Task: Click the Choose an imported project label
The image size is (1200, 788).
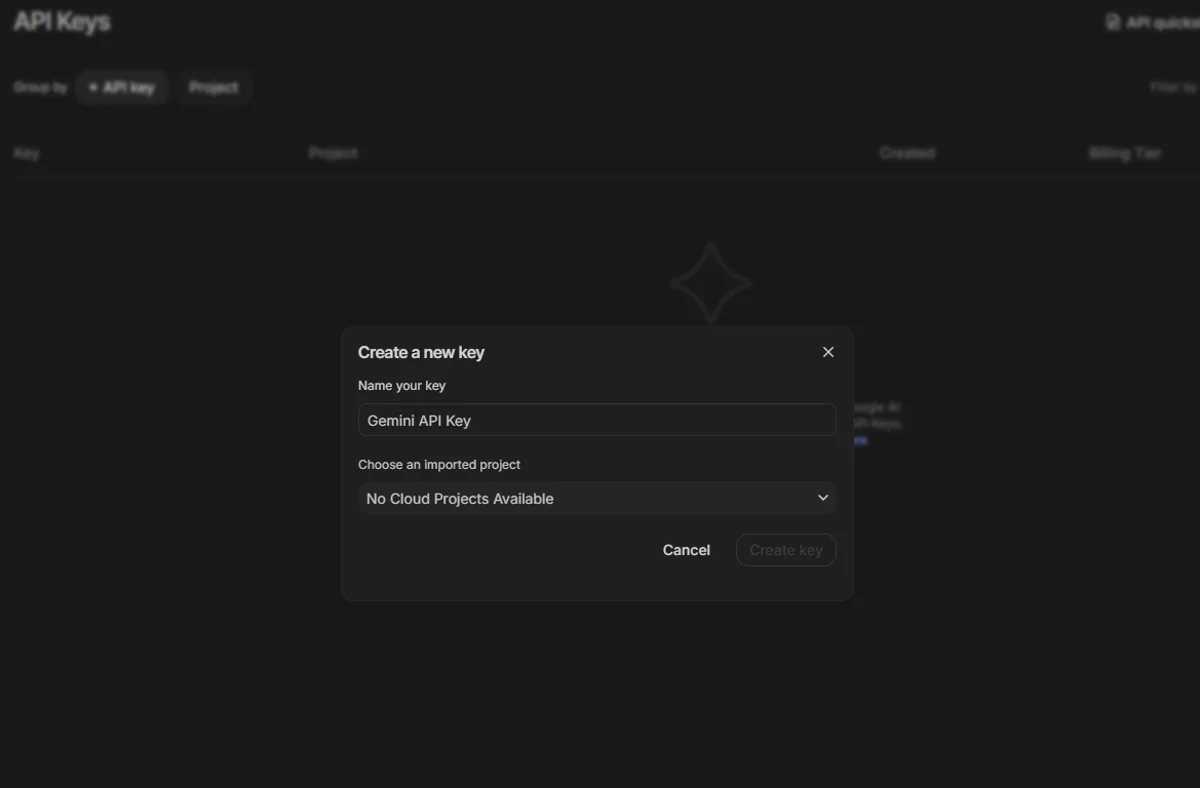Action: 439,464
